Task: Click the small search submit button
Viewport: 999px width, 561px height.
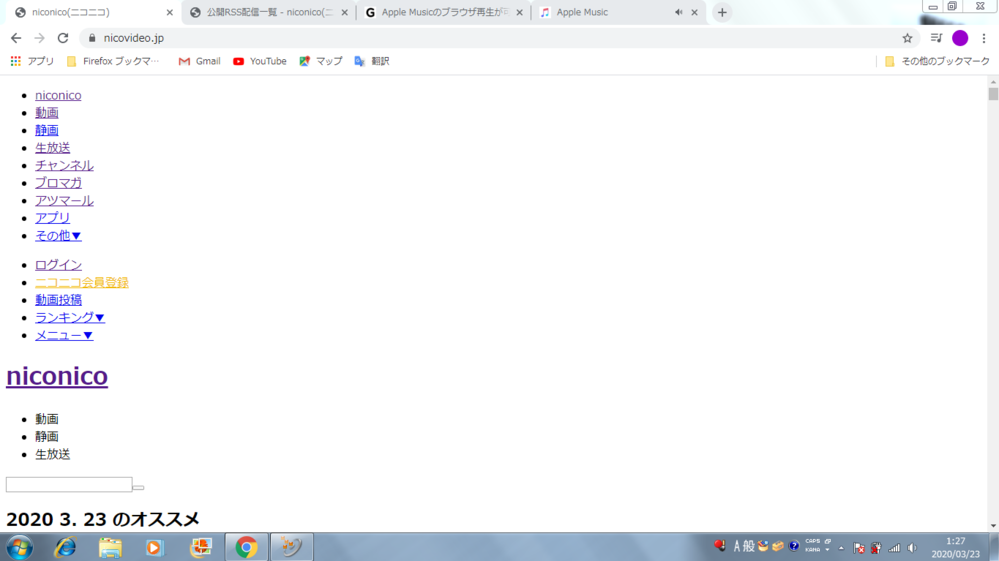Action: pos(138,487)
